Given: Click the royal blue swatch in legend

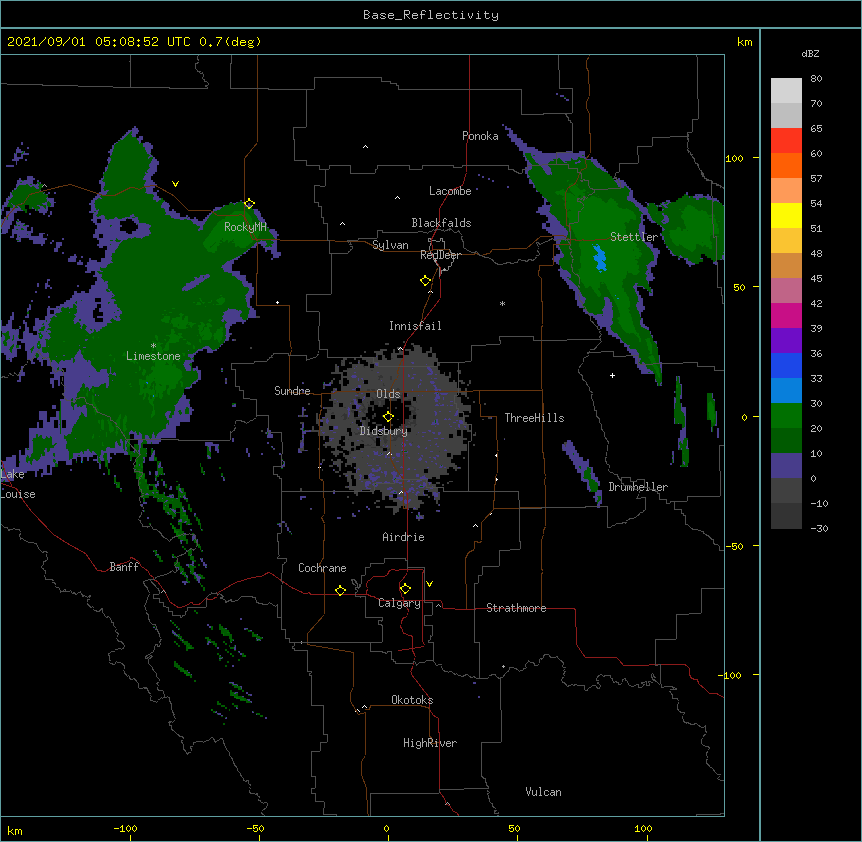Looking at the screenshot, I should pyautogui.click(x=786, y=365).
